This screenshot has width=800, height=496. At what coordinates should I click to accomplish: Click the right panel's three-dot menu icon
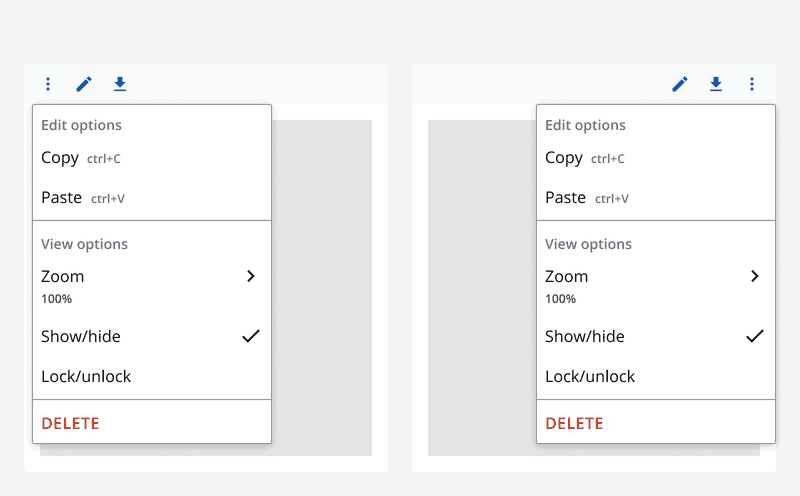tap(752, 84)
